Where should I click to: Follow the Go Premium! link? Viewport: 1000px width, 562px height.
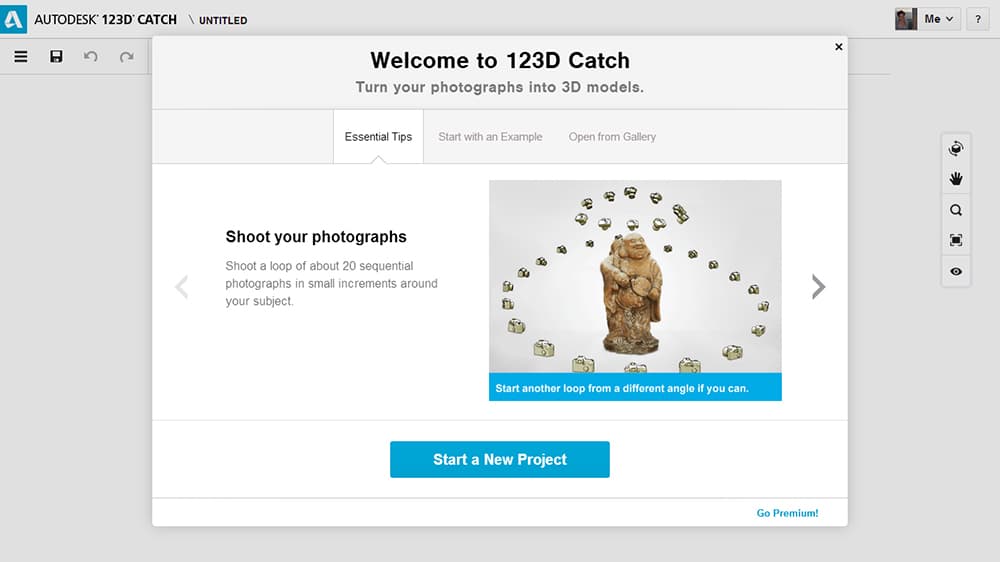787,513
